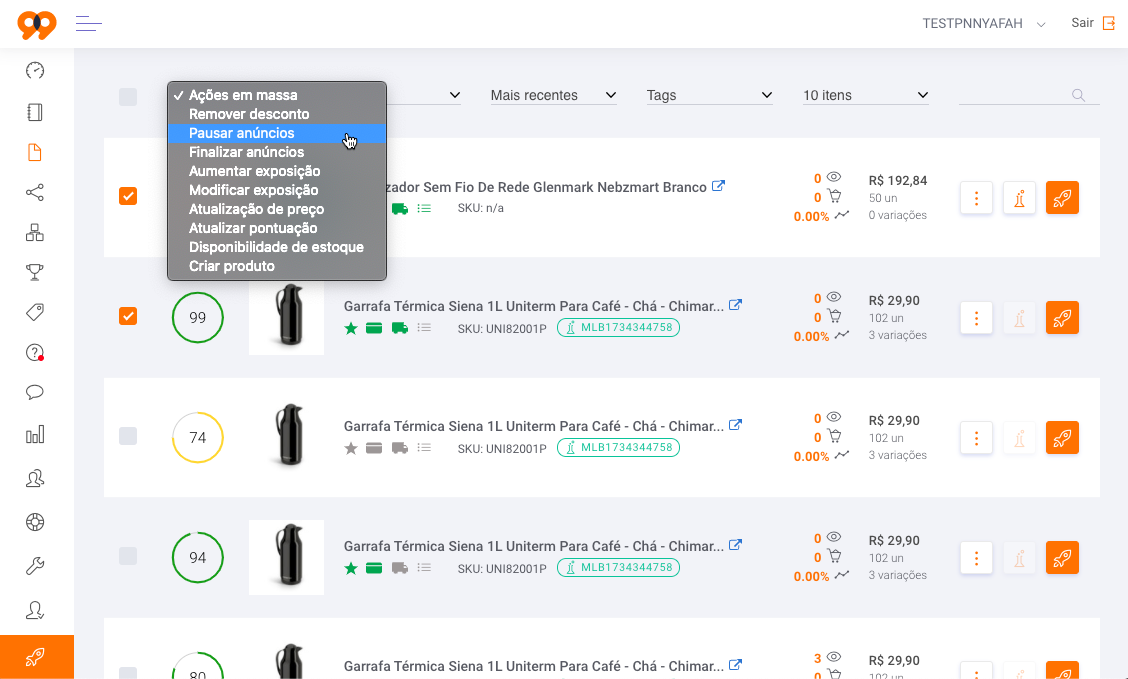Click MLB1734344758 tag on score 94 row

[619, 568]
